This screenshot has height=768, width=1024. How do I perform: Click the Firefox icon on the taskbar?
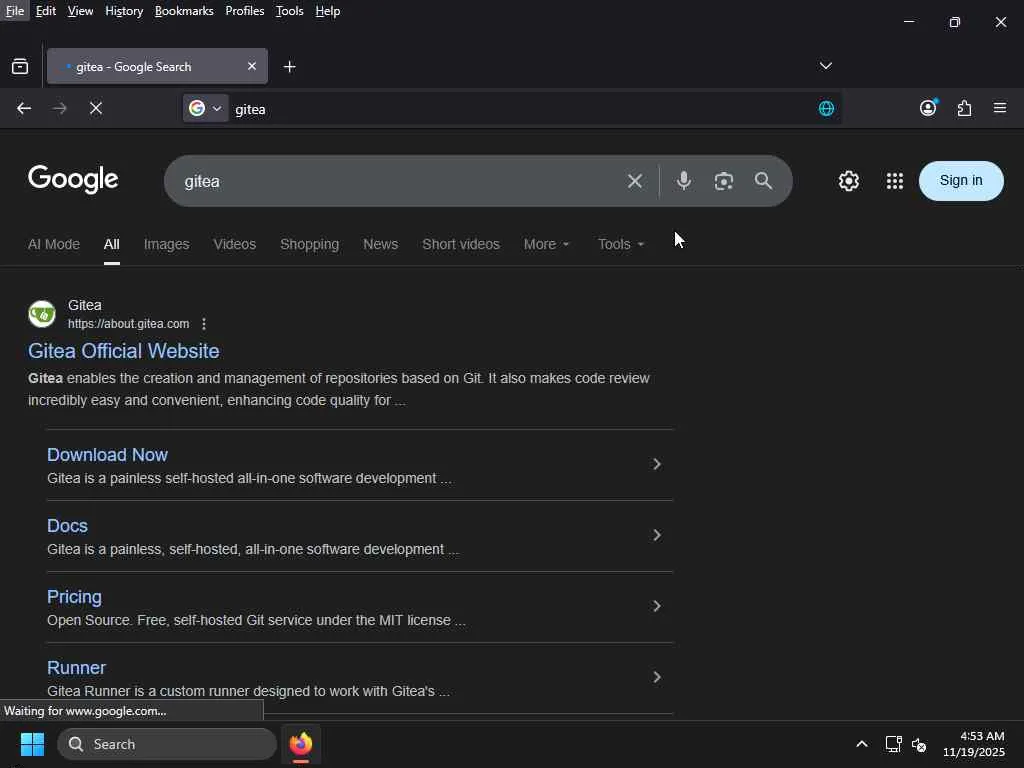point(301,744)
